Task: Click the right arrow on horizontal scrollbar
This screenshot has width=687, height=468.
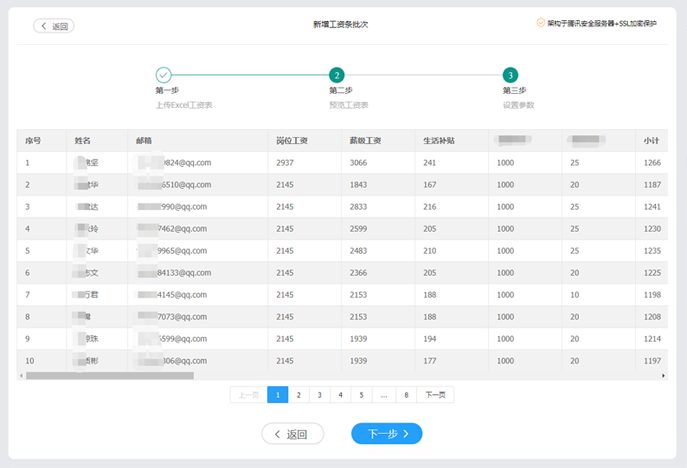Action: (x=664, y=376)
